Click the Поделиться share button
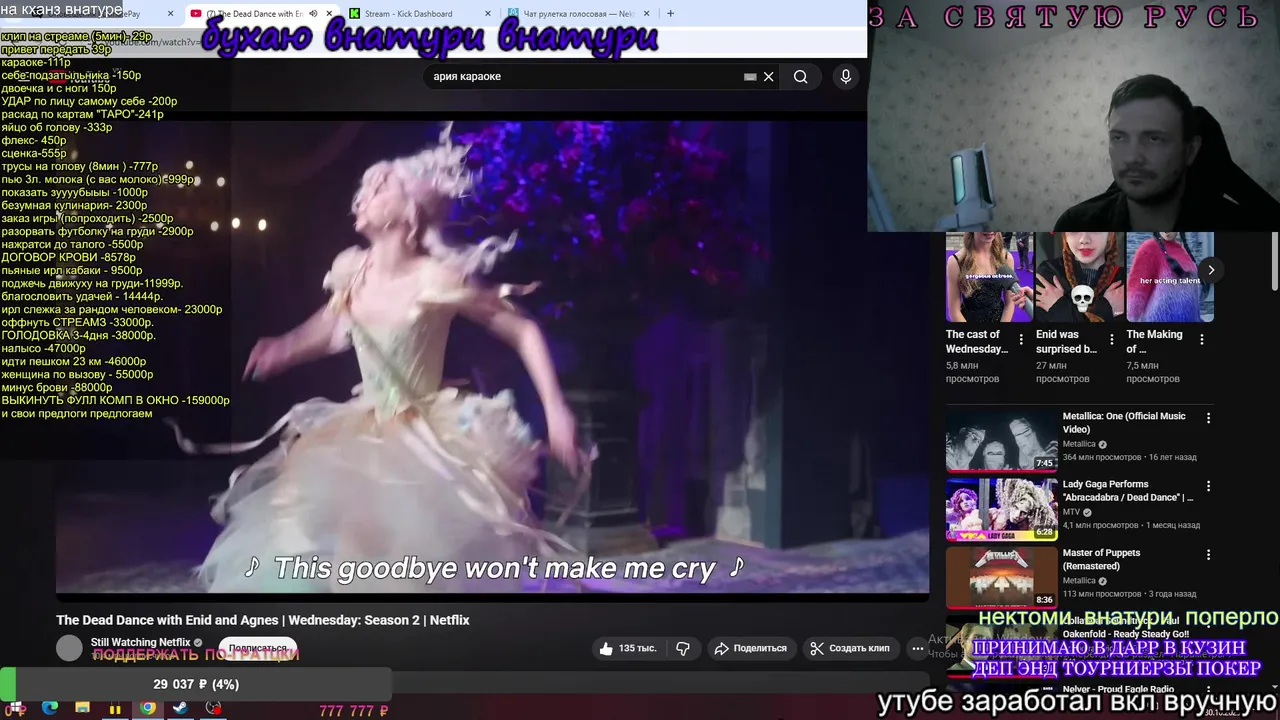 [x=750, y=648]
